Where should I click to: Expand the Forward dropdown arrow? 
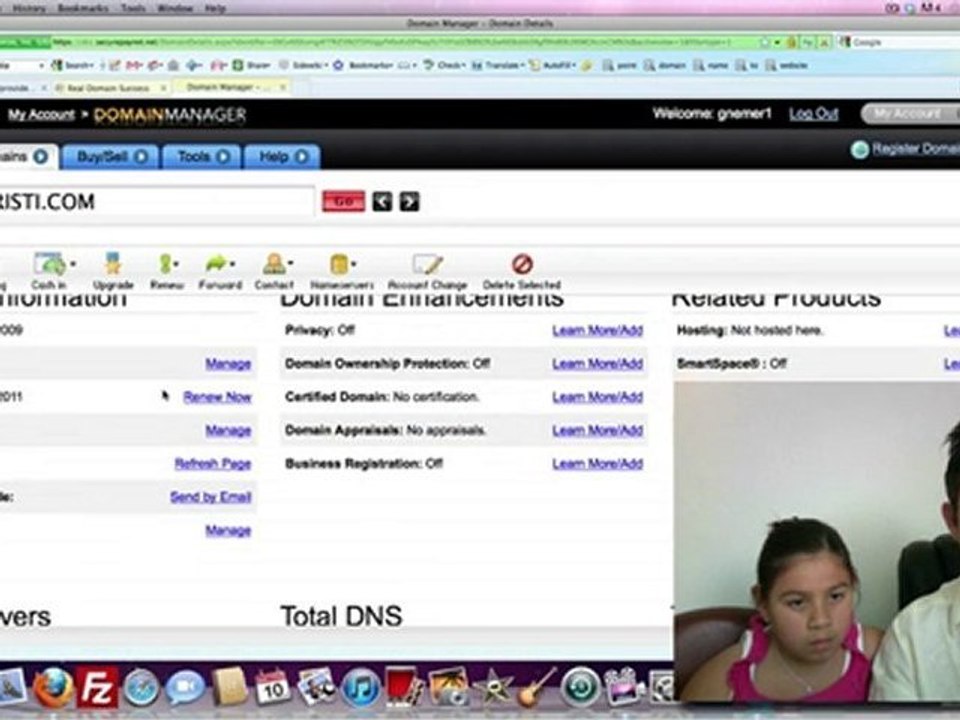pos(233,264)
